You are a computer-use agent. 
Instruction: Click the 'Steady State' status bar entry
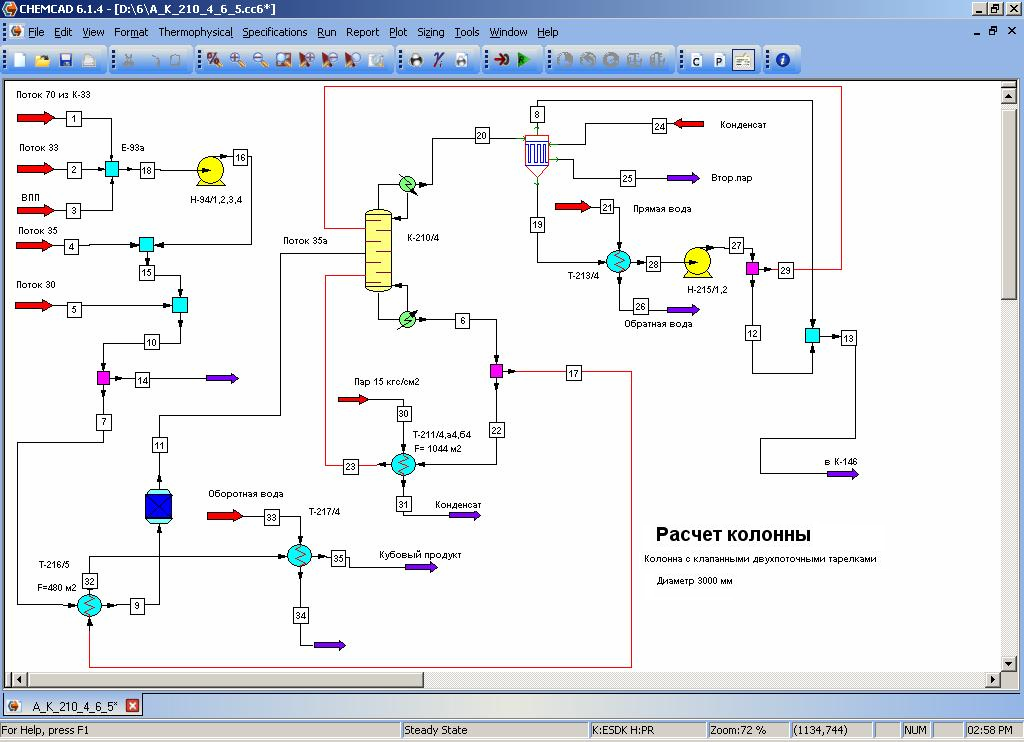pos(436,730)
